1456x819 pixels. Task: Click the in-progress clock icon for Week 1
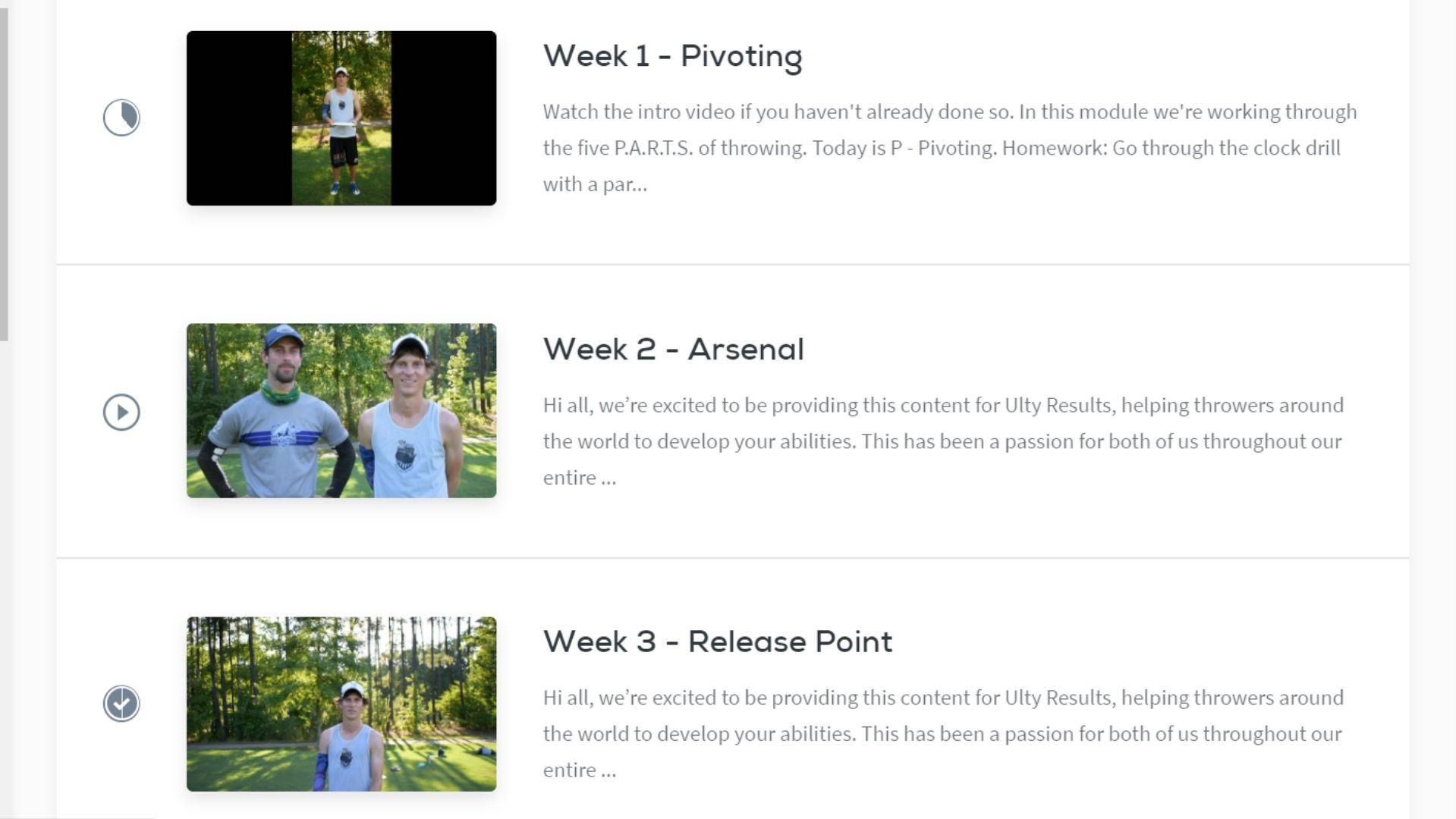(x=121, y=118)
